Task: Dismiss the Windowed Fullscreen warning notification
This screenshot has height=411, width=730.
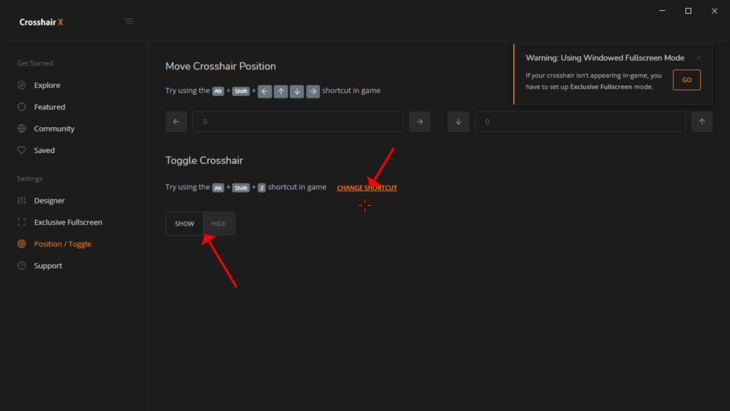Action: pyautogui.click(x=698, y=58)
